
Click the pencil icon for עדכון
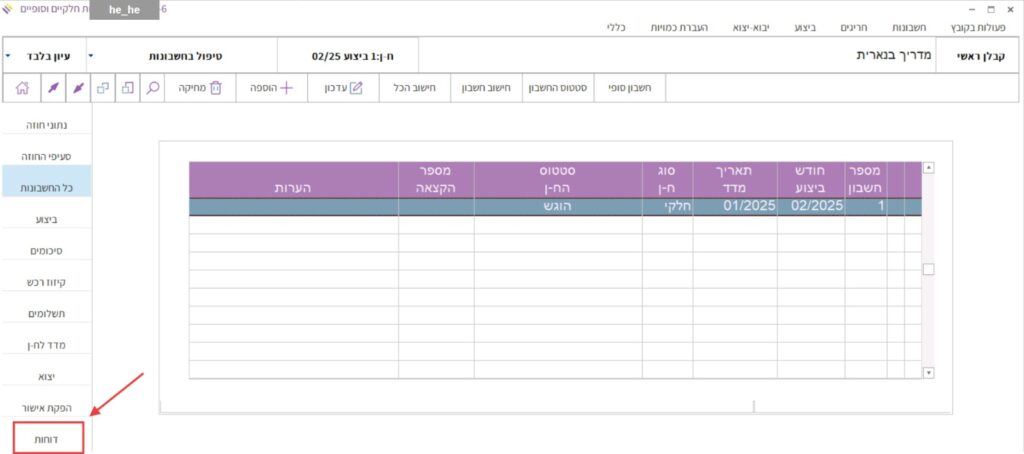tap(355, 88)
